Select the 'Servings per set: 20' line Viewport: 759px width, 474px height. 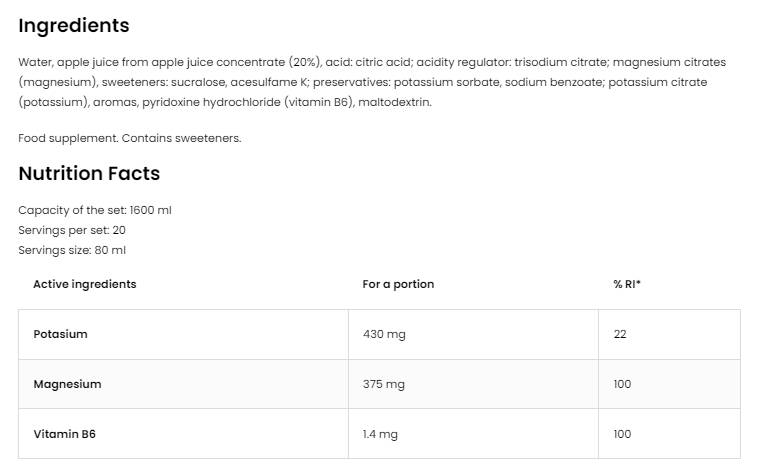tap(72, 230)
